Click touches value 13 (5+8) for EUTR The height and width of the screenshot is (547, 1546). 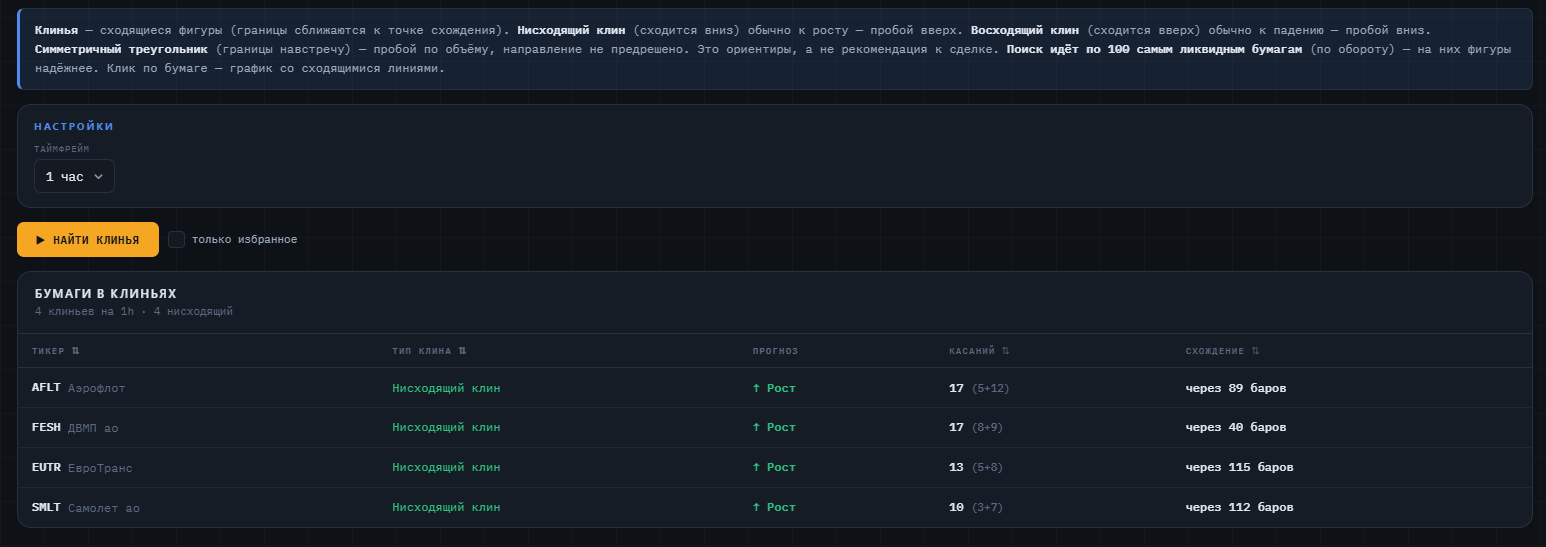976,468
